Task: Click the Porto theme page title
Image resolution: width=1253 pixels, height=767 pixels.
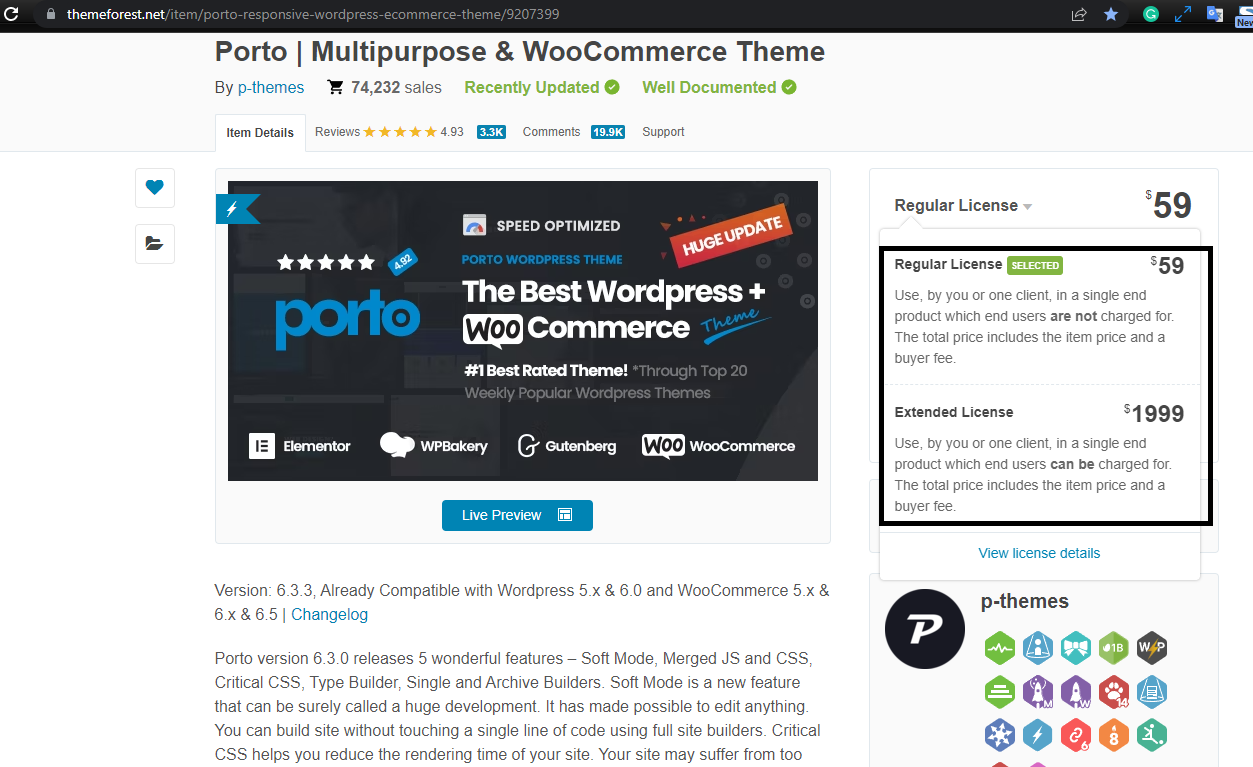Action: pyautogui.click(x=520, y=51)
